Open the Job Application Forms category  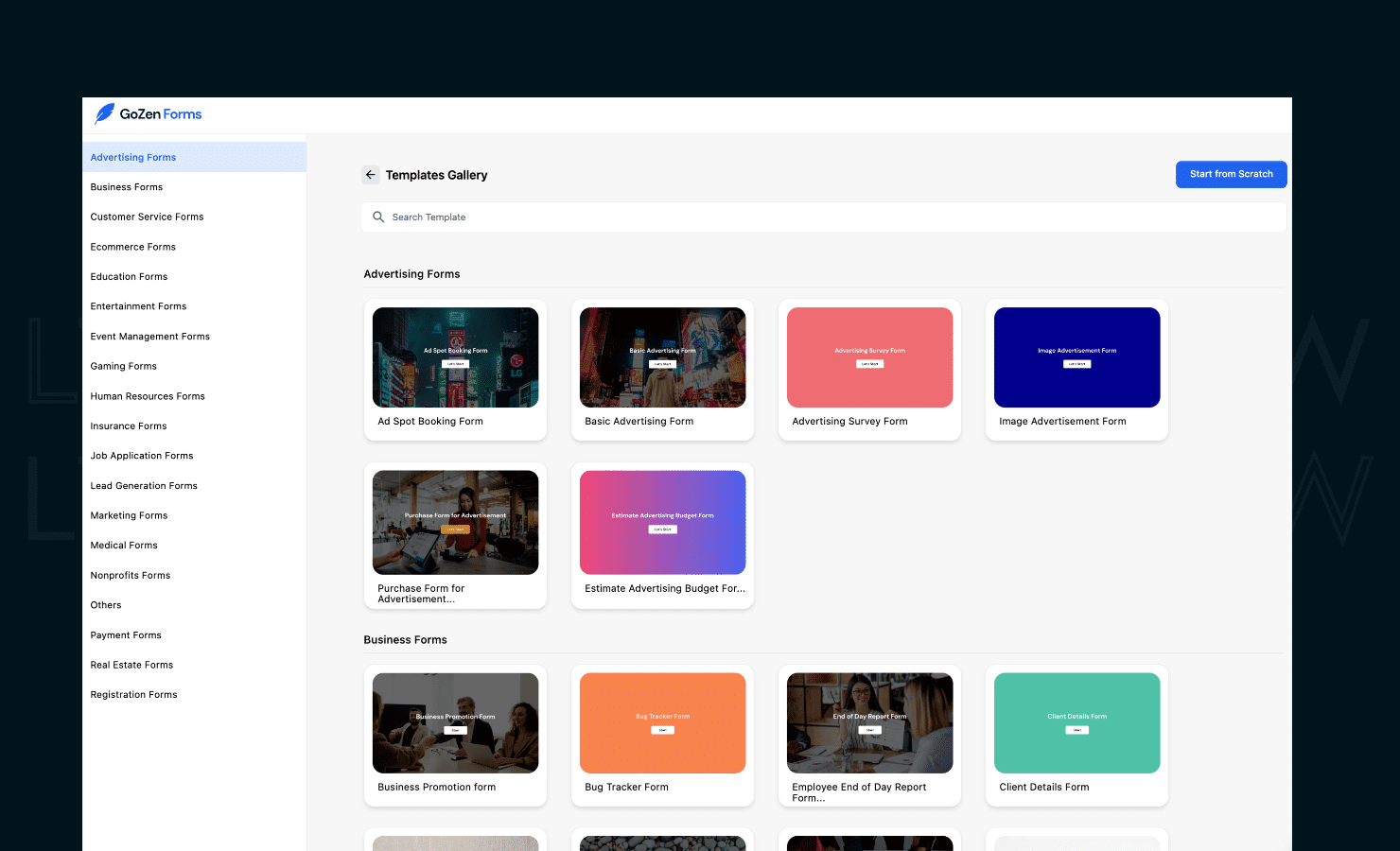141,455
